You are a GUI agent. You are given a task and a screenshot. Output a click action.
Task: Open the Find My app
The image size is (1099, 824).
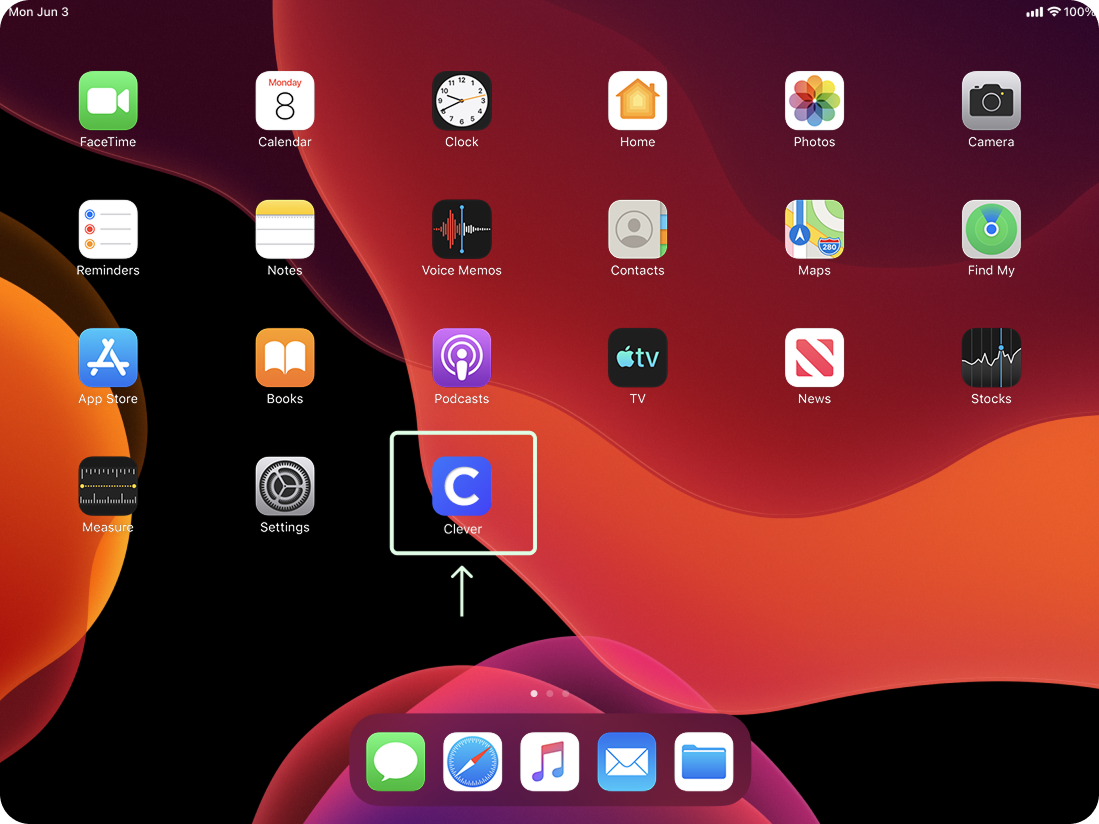(x=990, y=229)
